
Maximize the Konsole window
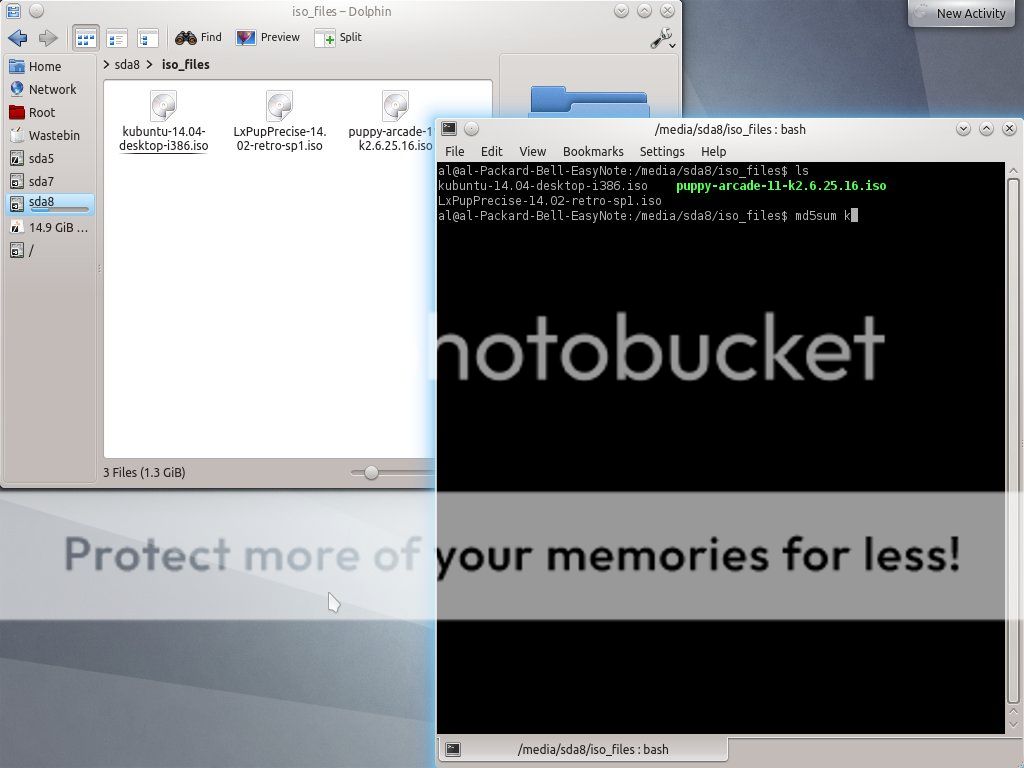pyautogui.click(x=986, y=129)
